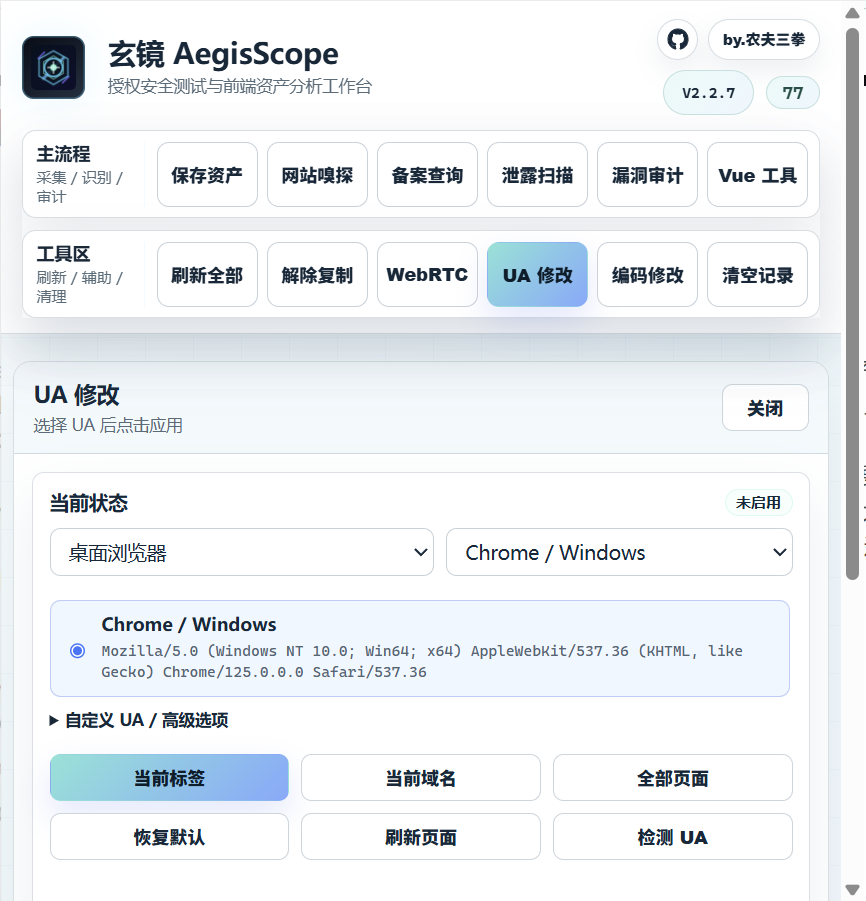Open the 网站嗅探 tool
This screenshot has height=901, width=866.
[317, 175]
